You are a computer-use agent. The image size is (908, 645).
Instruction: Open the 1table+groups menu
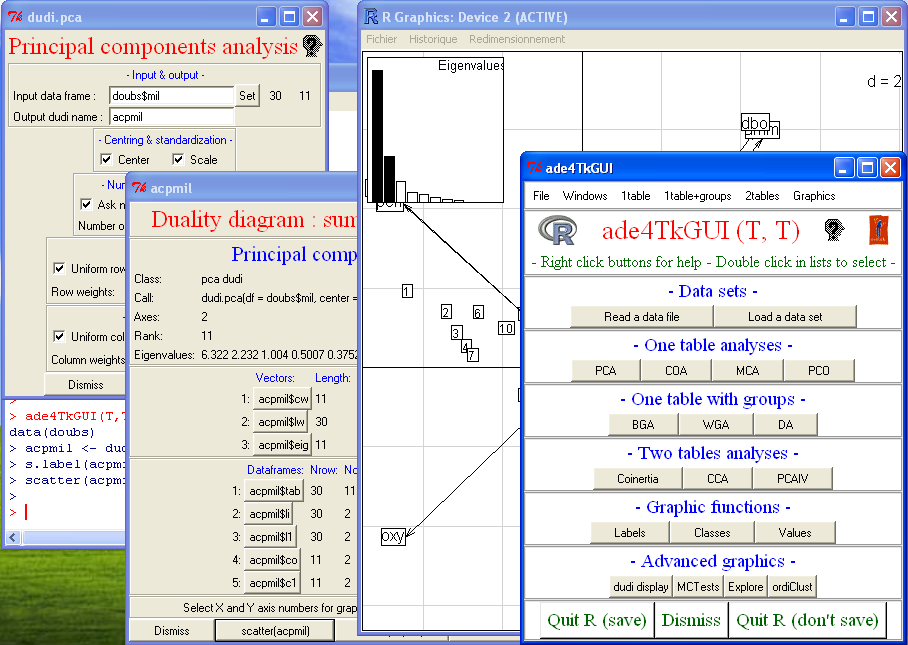point(698,196)
